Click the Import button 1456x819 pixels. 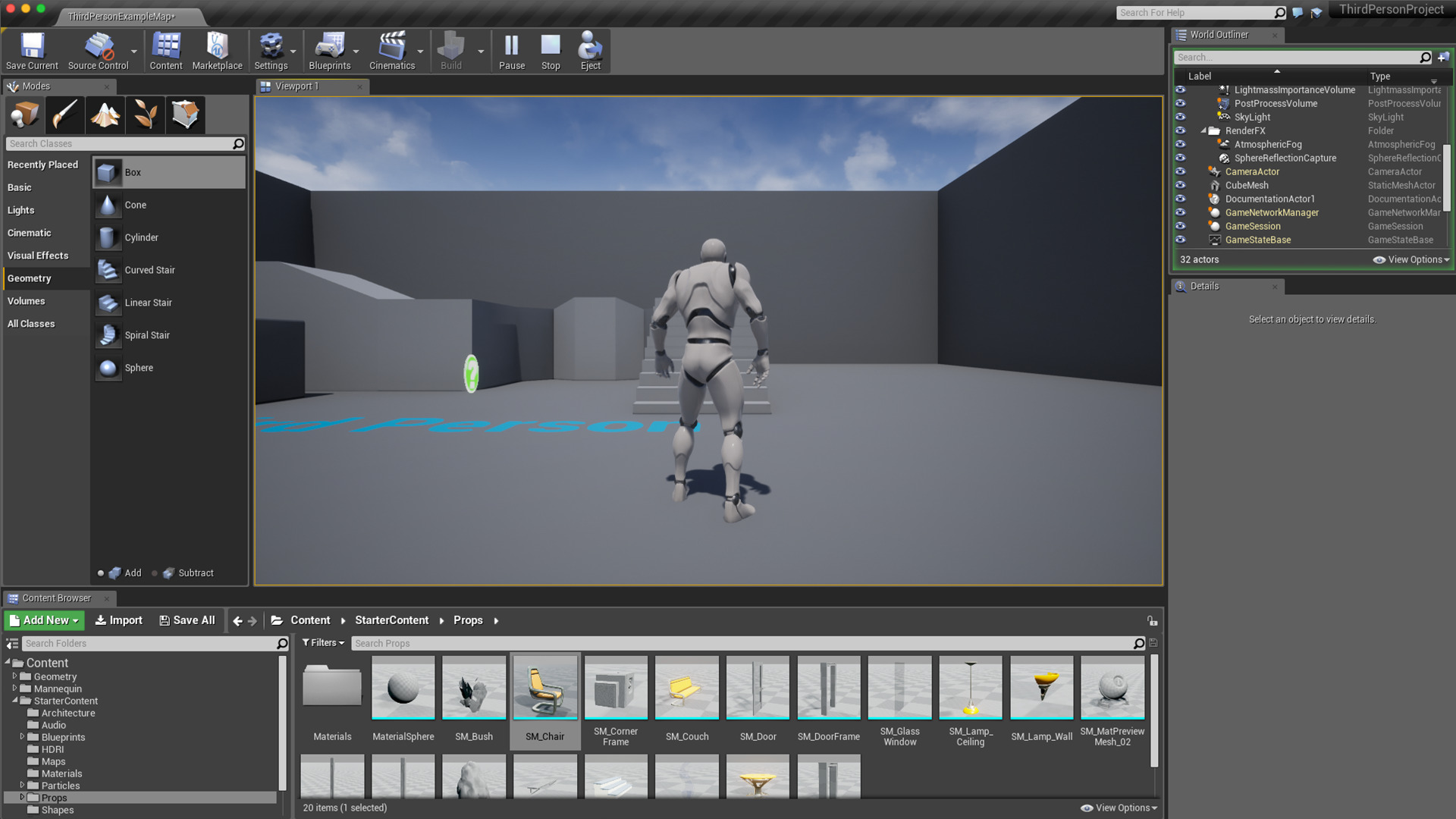pos(118,620)
